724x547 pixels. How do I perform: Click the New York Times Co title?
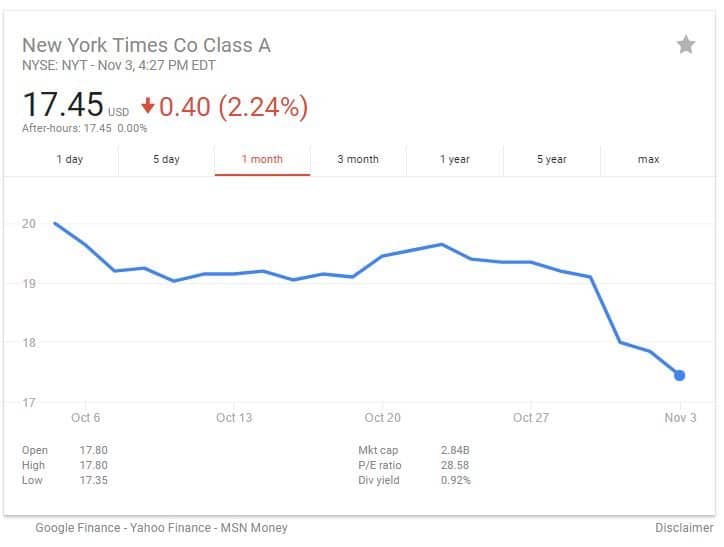(146, 45)
